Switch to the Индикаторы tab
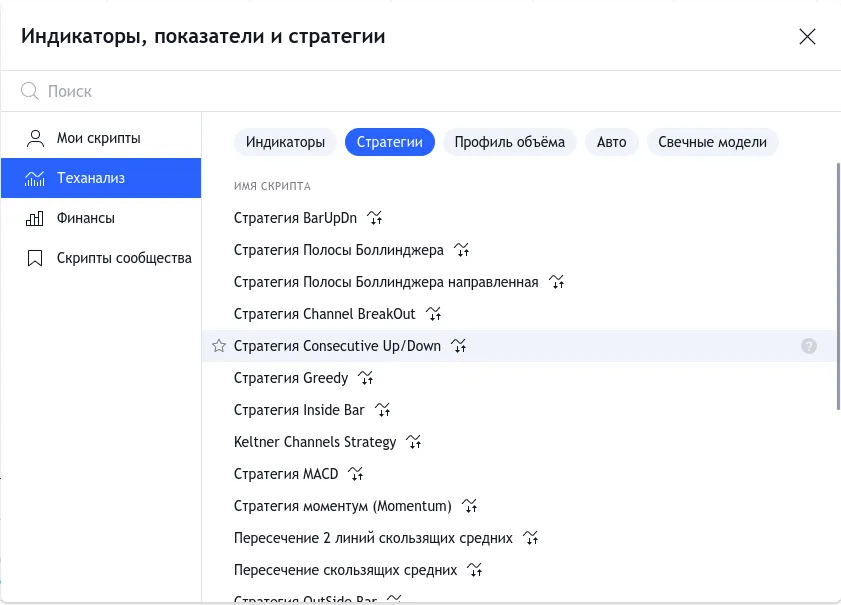 tap(285, 142)
